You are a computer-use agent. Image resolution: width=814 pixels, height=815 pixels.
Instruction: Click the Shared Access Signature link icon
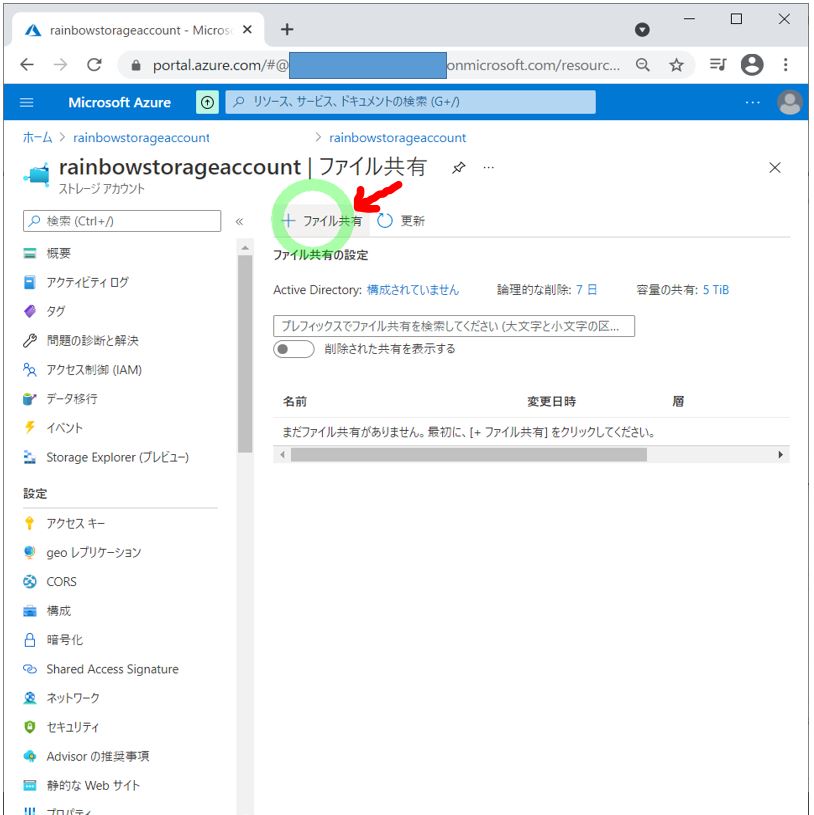point(30,669)
